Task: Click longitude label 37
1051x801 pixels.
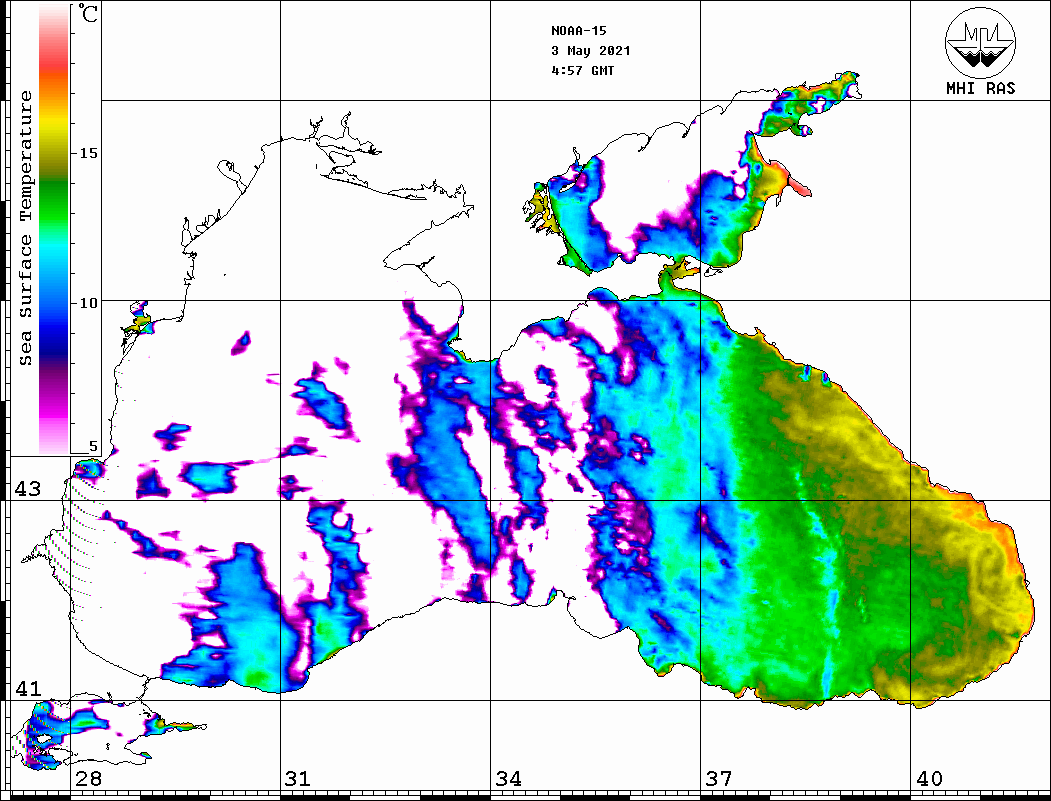Action: (719, 779)
